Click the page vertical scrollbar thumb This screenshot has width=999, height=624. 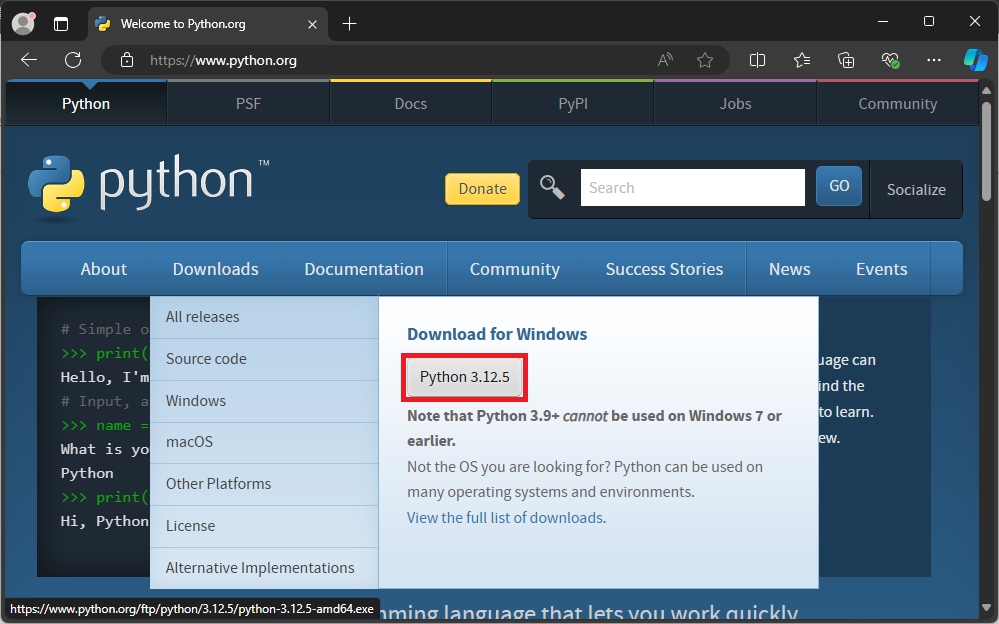click(986, 152)
